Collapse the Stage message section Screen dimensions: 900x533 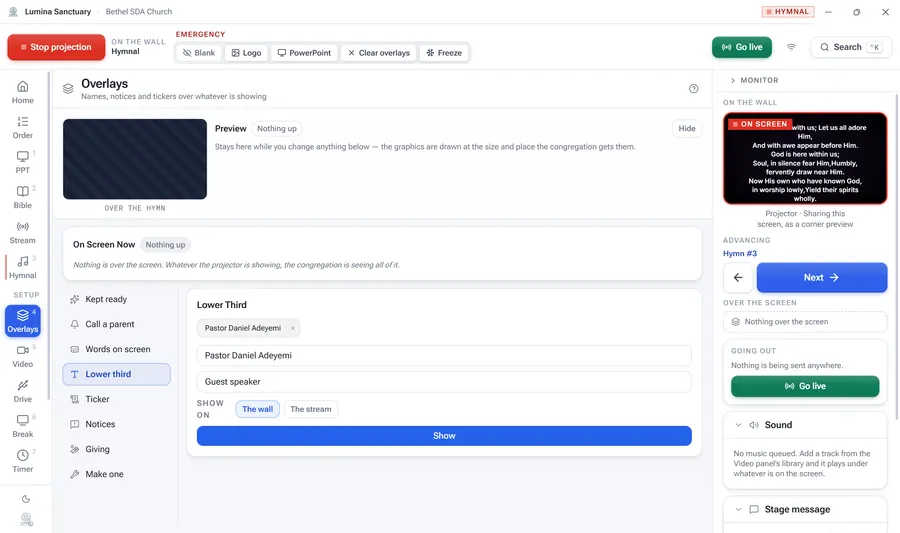(x=738, y=509)
